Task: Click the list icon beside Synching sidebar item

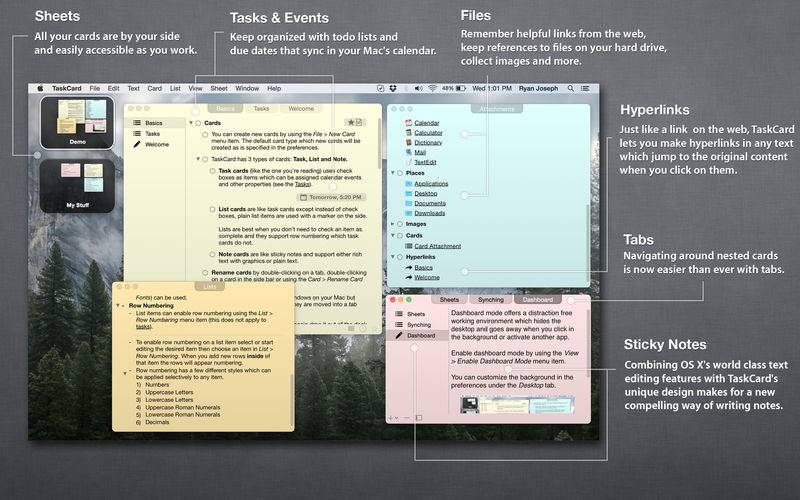Action: [399, 325]
